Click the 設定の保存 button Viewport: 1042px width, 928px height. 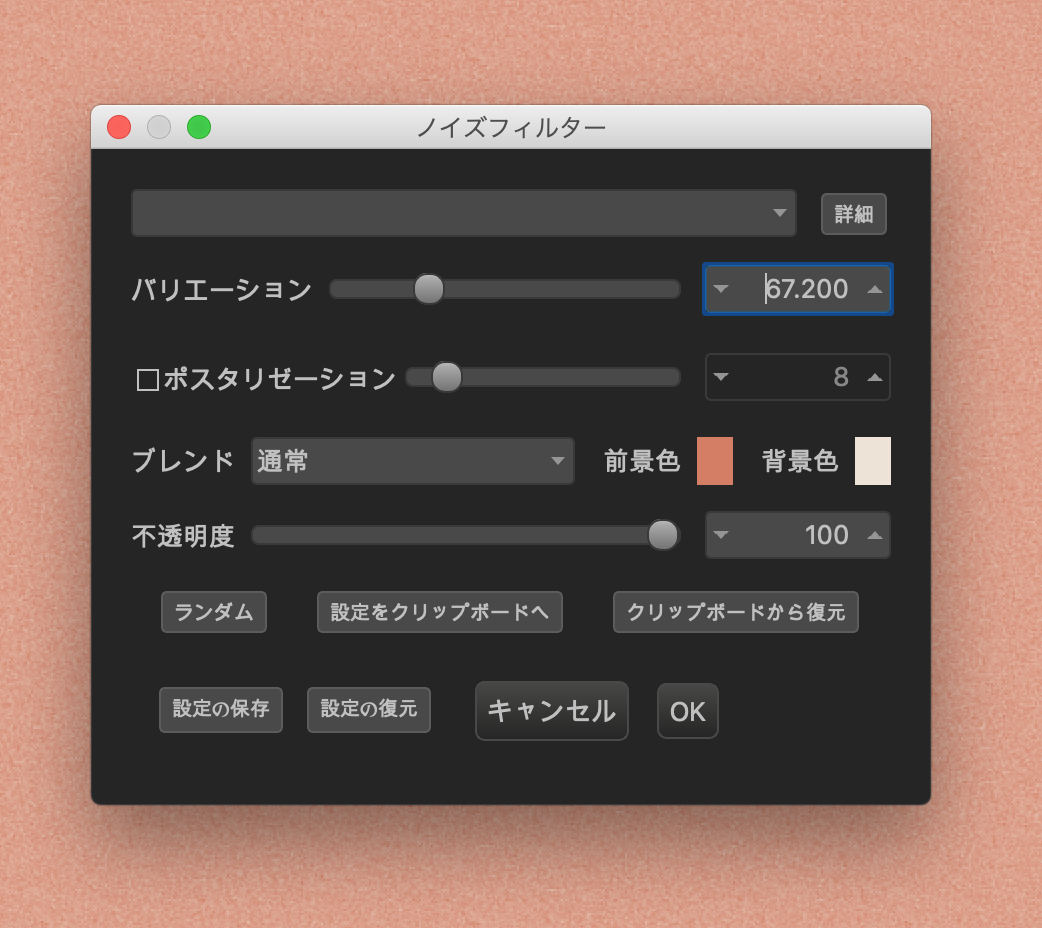(x=221, y=709)
